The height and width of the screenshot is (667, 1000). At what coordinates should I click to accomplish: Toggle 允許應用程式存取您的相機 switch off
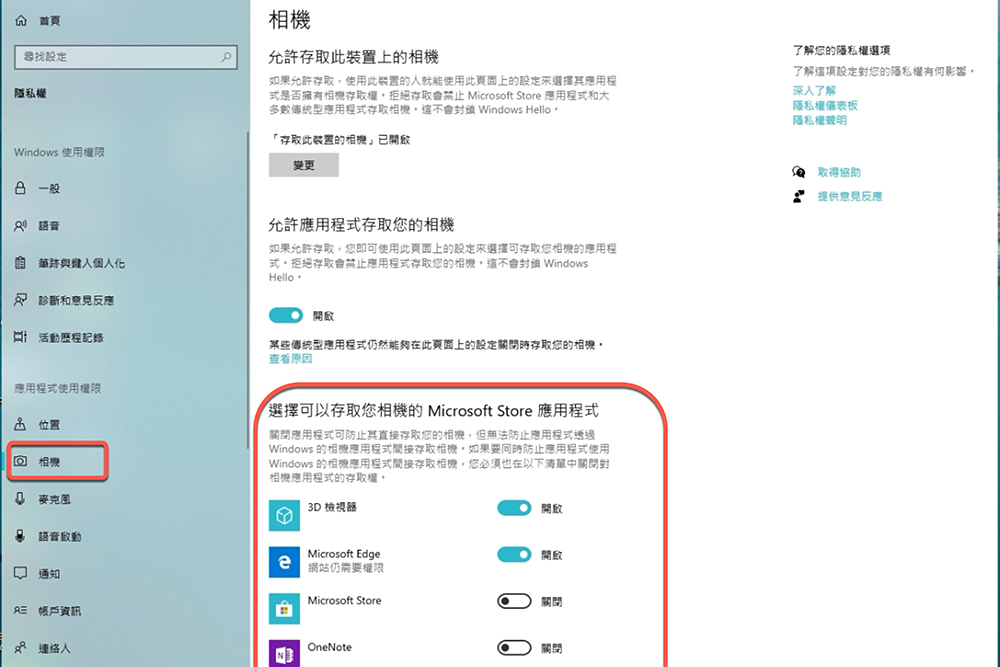pos(286,315)
